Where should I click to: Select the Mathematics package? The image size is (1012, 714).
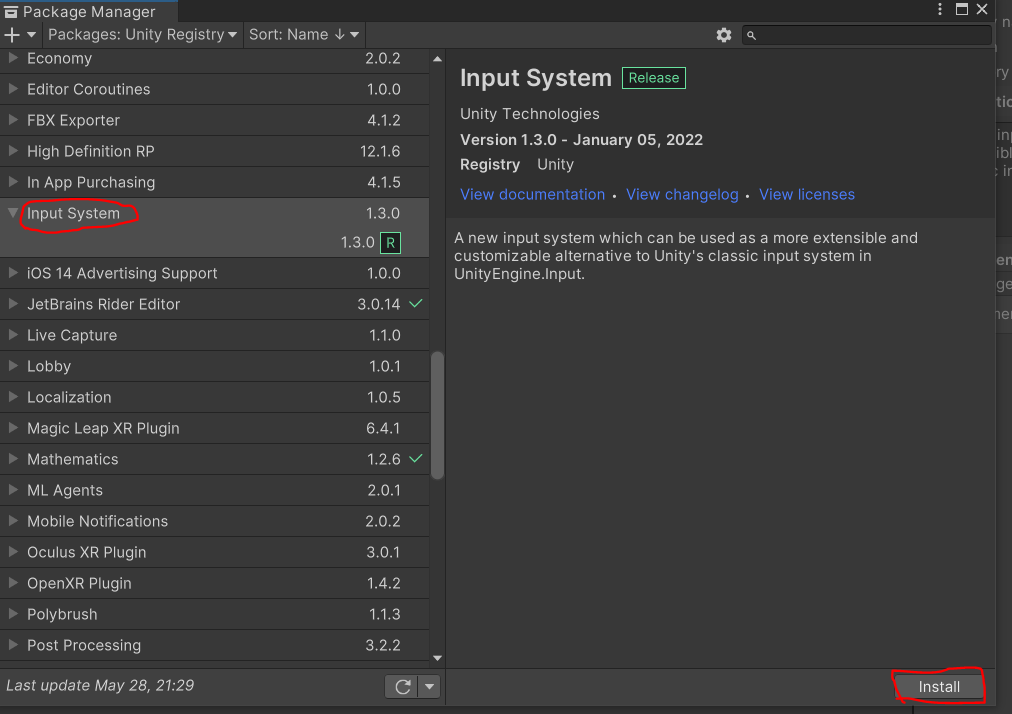214,459
